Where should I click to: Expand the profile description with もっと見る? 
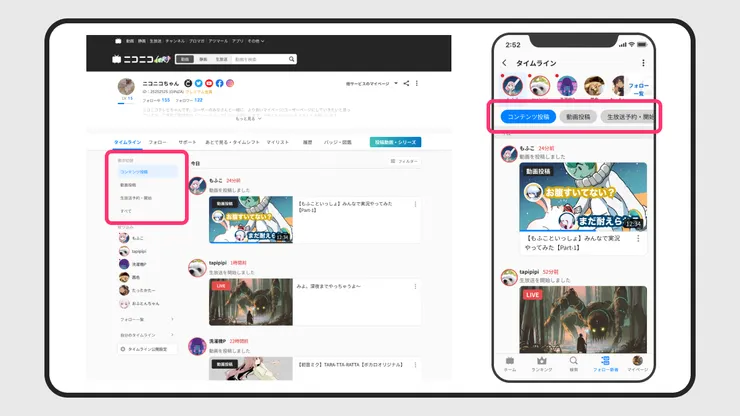[249, 119]
